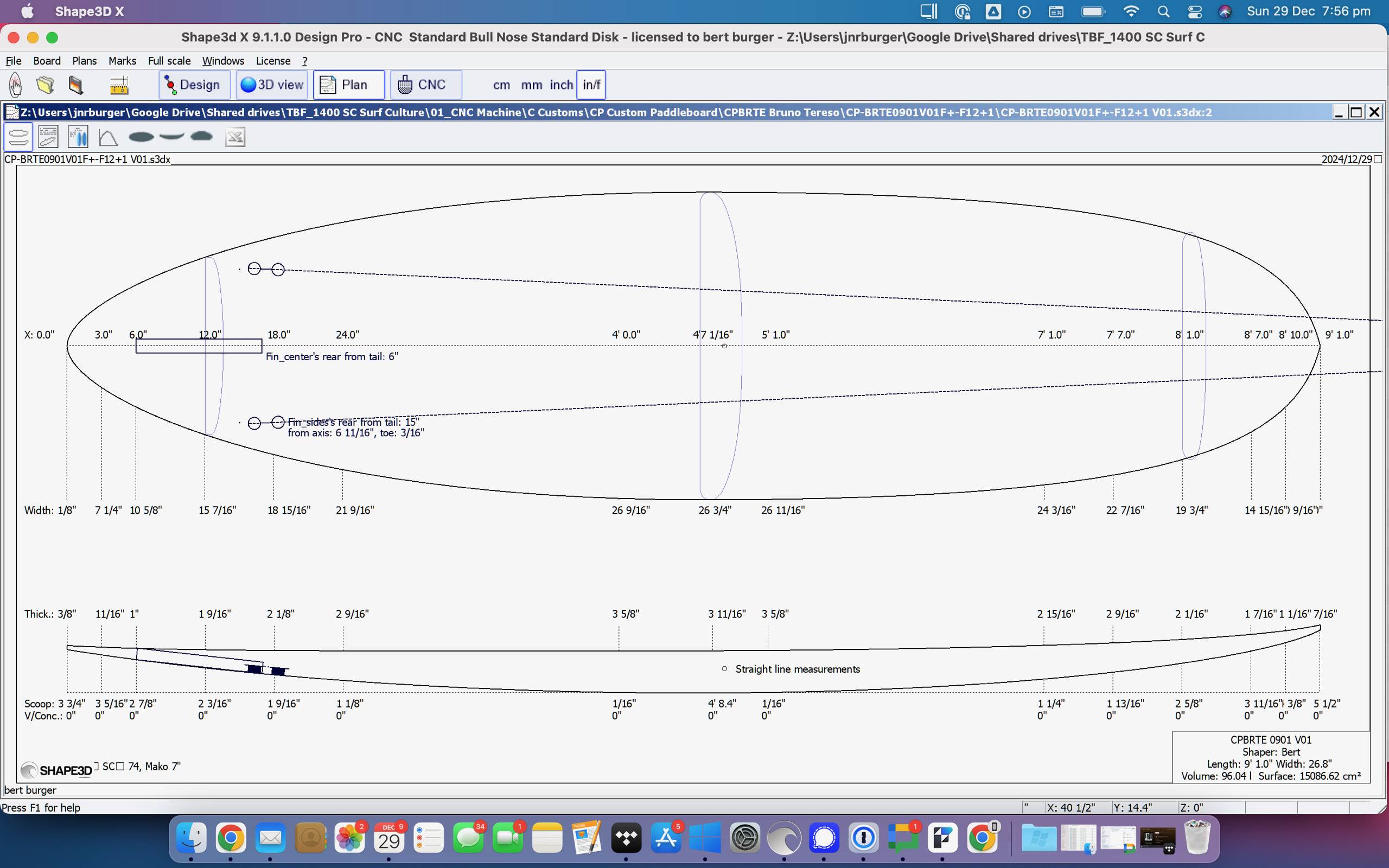Viewport: 1389px width, 868px height.
Task: Click the ruler measurement toolbar icon
Action: (119, 85)
